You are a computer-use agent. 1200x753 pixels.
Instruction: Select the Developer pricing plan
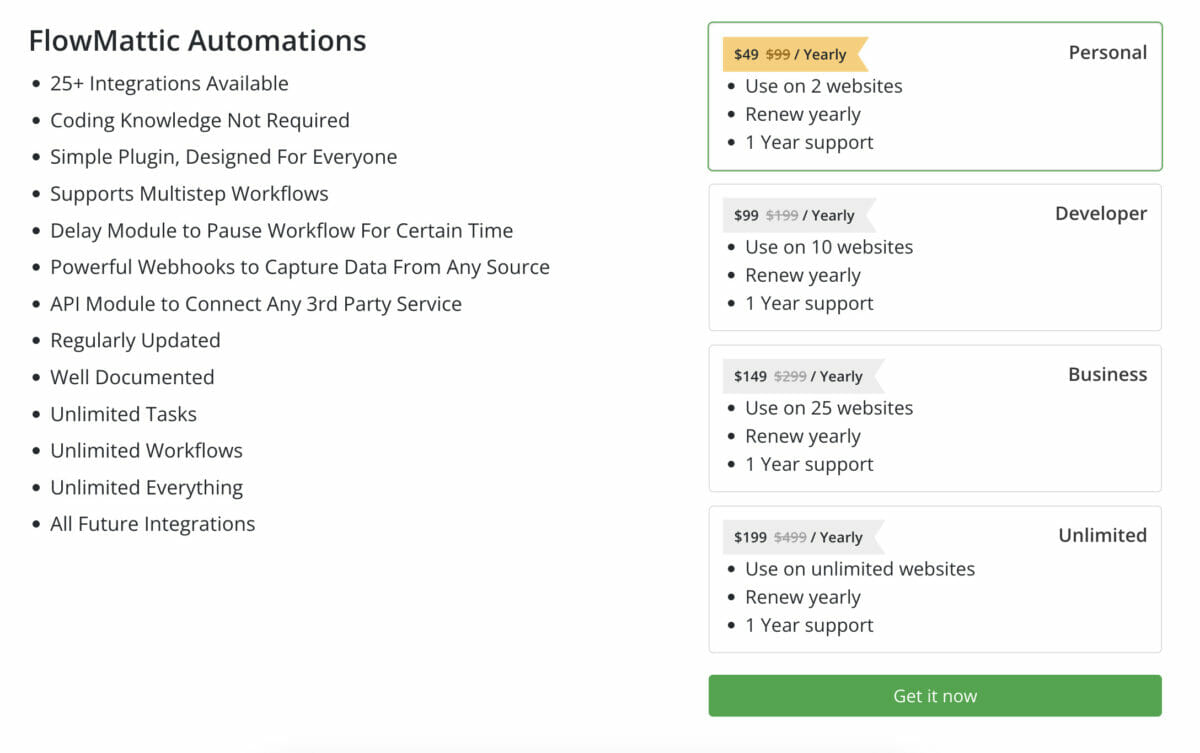[x=1100, y=214]
